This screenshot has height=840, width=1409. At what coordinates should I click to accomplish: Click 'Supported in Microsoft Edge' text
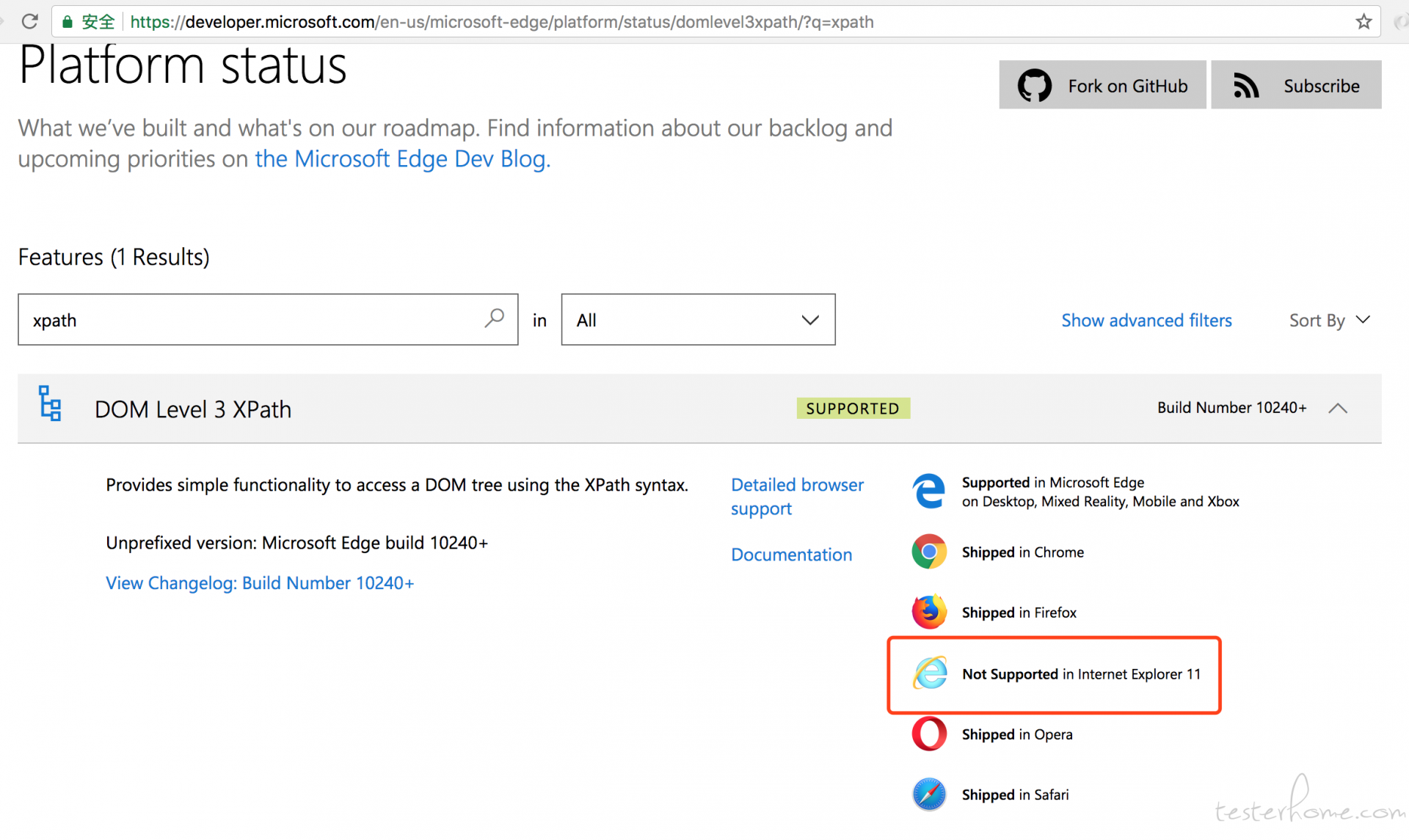(1052, 482)
